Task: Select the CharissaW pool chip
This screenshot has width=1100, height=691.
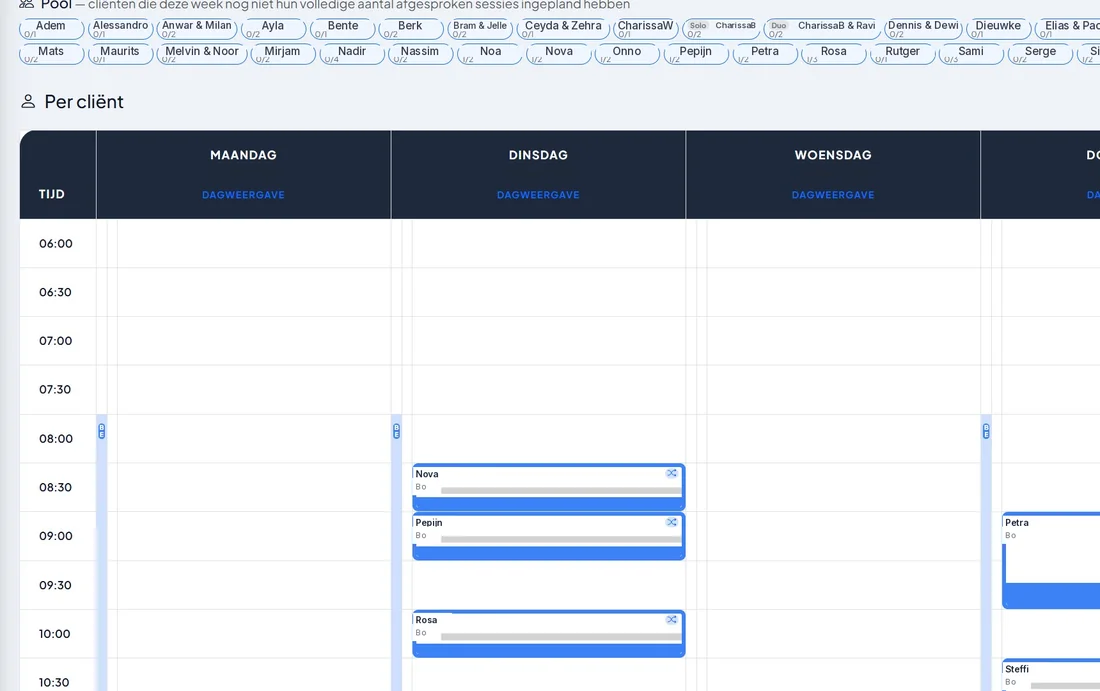Action: pos(646,29)
